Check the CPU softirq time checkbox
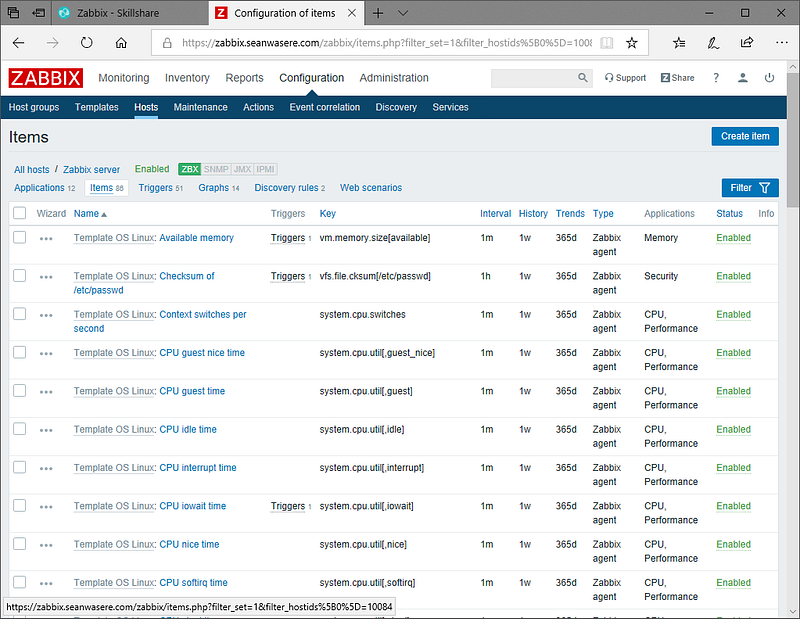The width and height of the screenshot is (800, 619). coord(19,582)
